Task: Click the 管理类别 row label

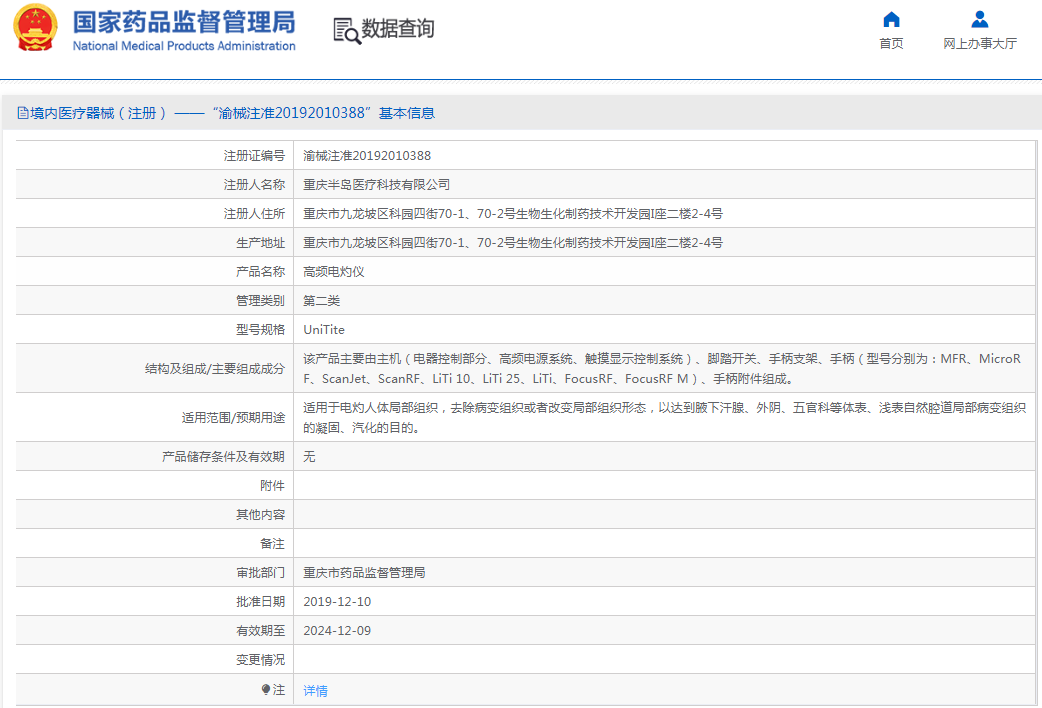Action: pyautogui.click(x=260, y=300)
